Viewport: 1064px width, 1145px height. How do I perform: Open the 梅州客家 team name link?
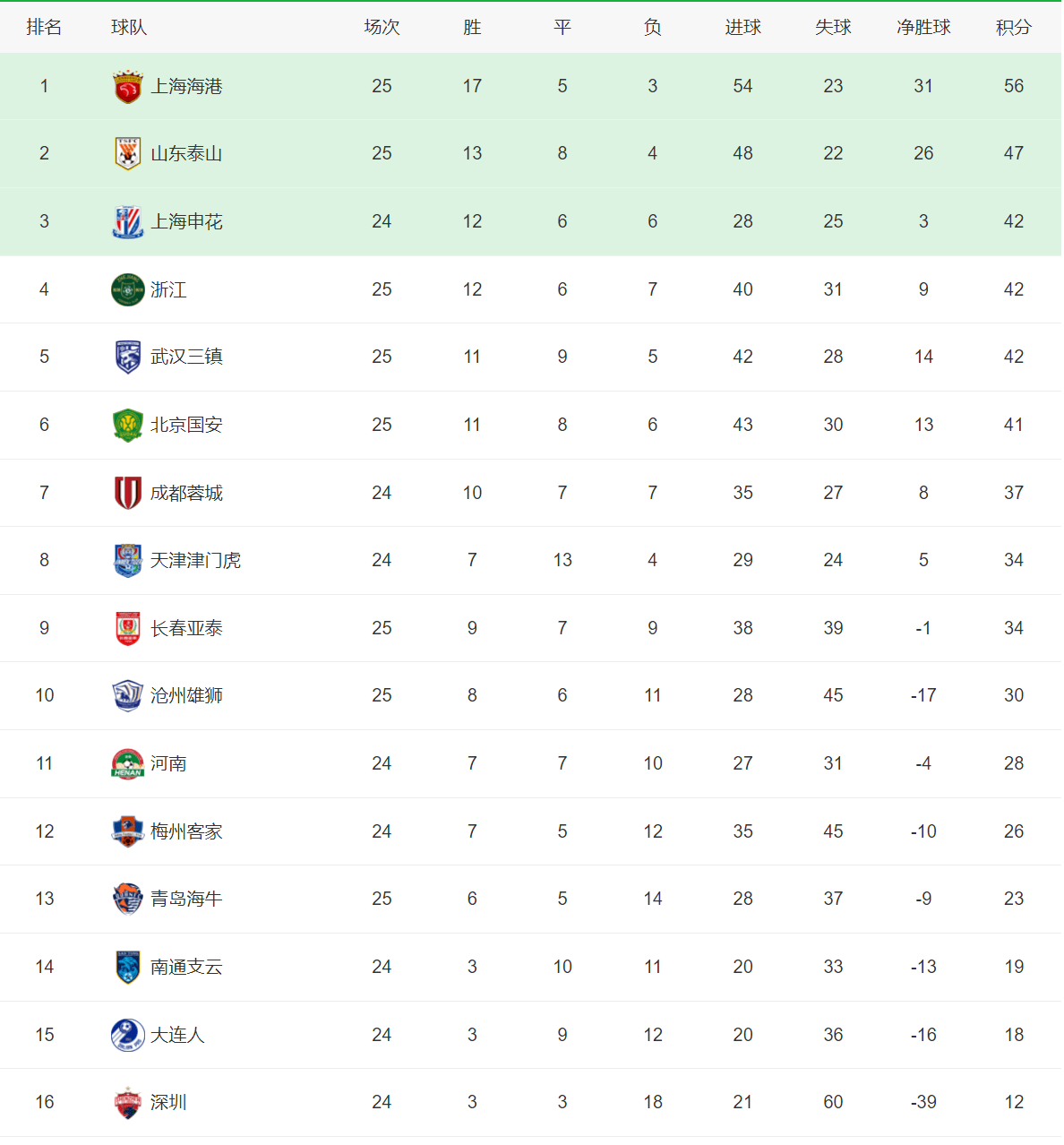pyautogui.click(x=186, y=832)
